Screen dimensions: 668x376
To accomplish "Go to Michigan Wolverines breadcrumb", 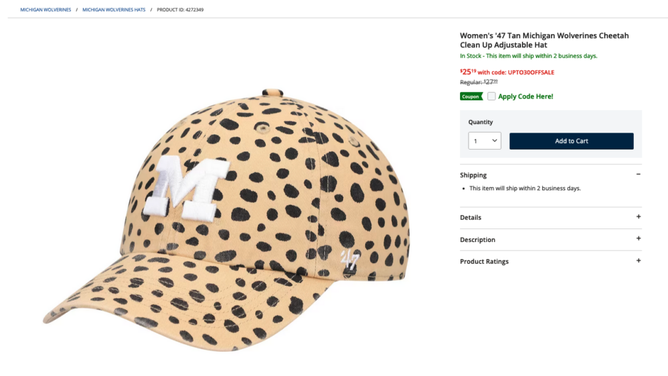I will [46, 9].
